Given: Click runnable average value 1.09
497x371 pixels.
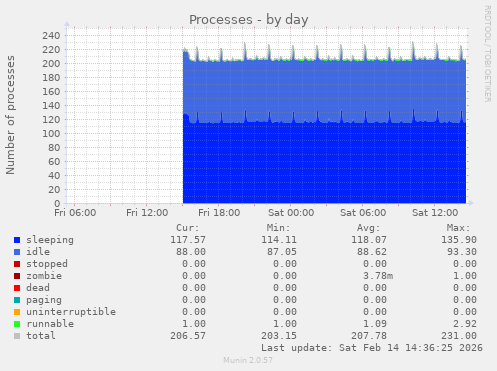Looking at the screenshot, I should click(x=375, y=324).
